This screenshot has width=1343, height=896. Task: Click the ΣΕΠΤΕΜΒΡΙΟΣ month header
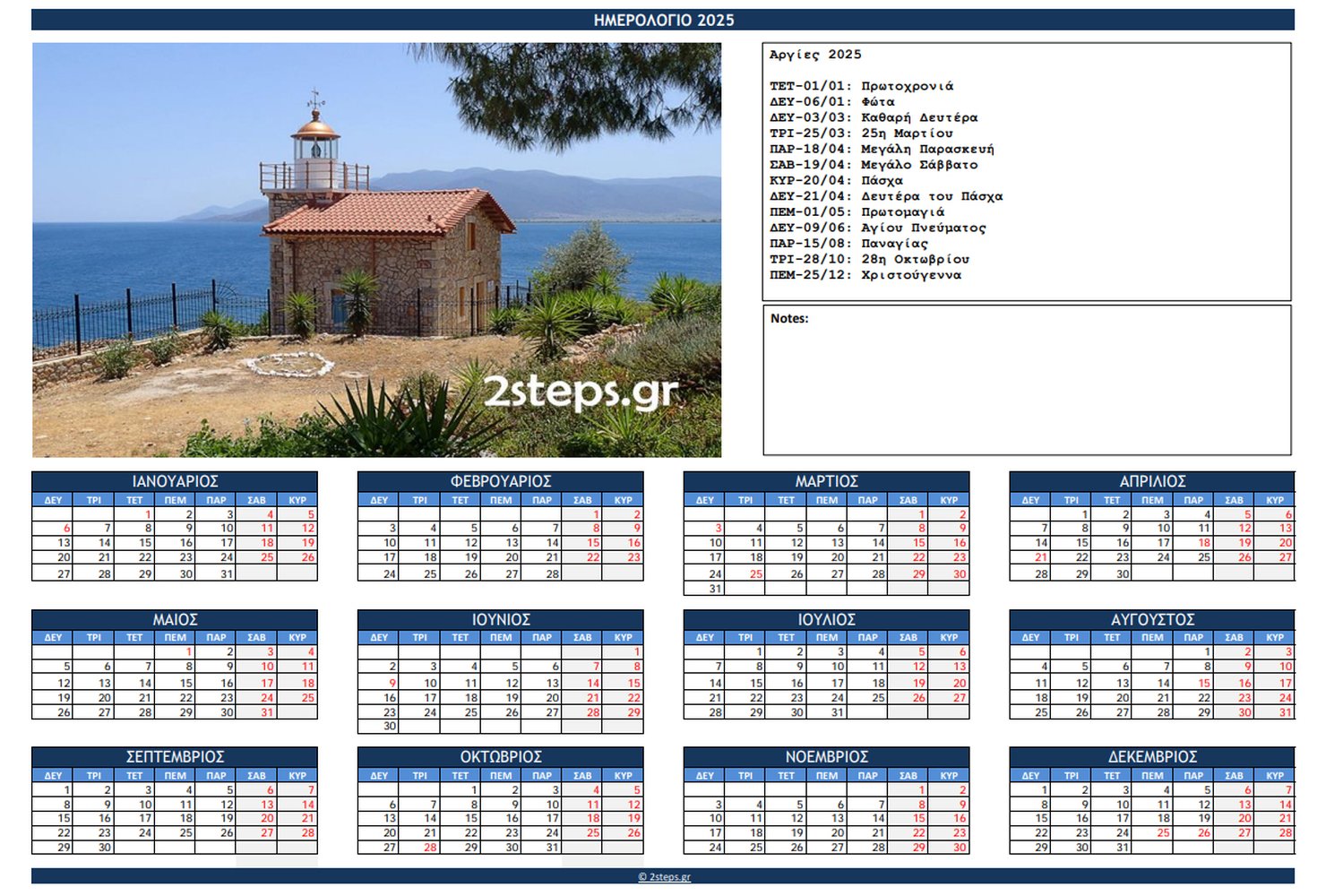[x=175, y=757]
